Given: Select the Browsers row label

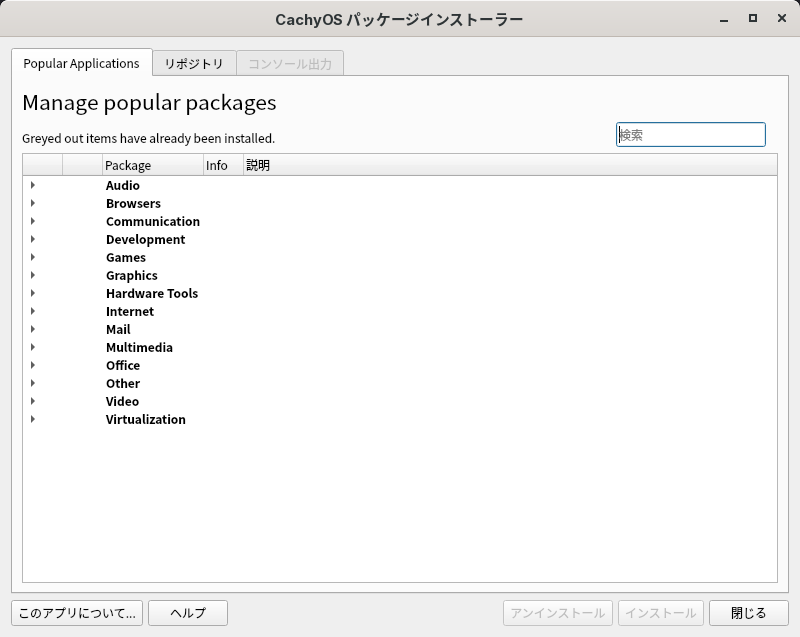Looking at the screenshot, I should 133,203.
